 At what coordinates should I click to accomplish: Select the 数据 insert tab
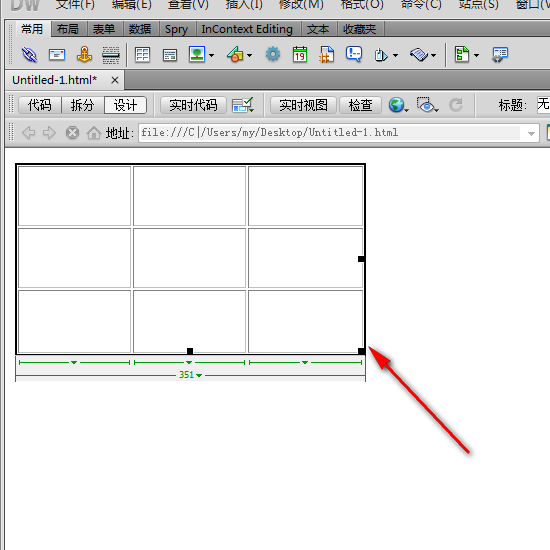pos(140,29)
